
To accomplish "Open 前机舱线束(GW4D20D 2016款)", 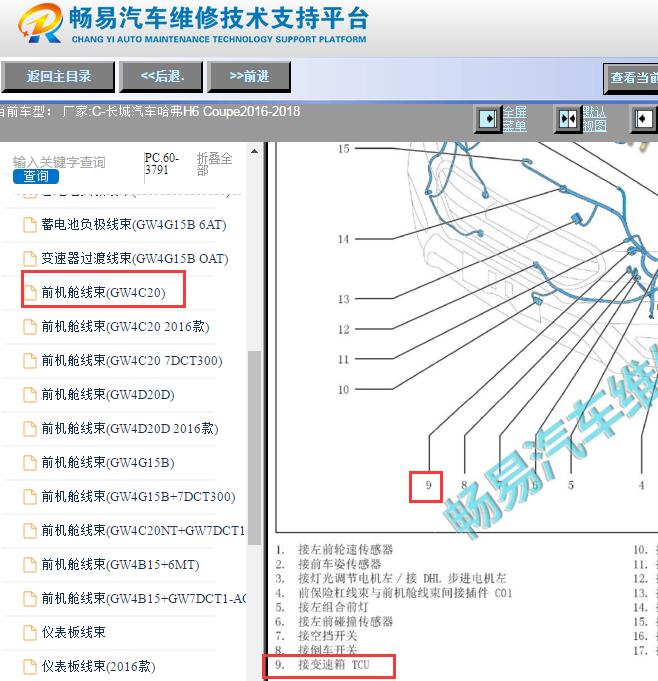I will 129,428.
